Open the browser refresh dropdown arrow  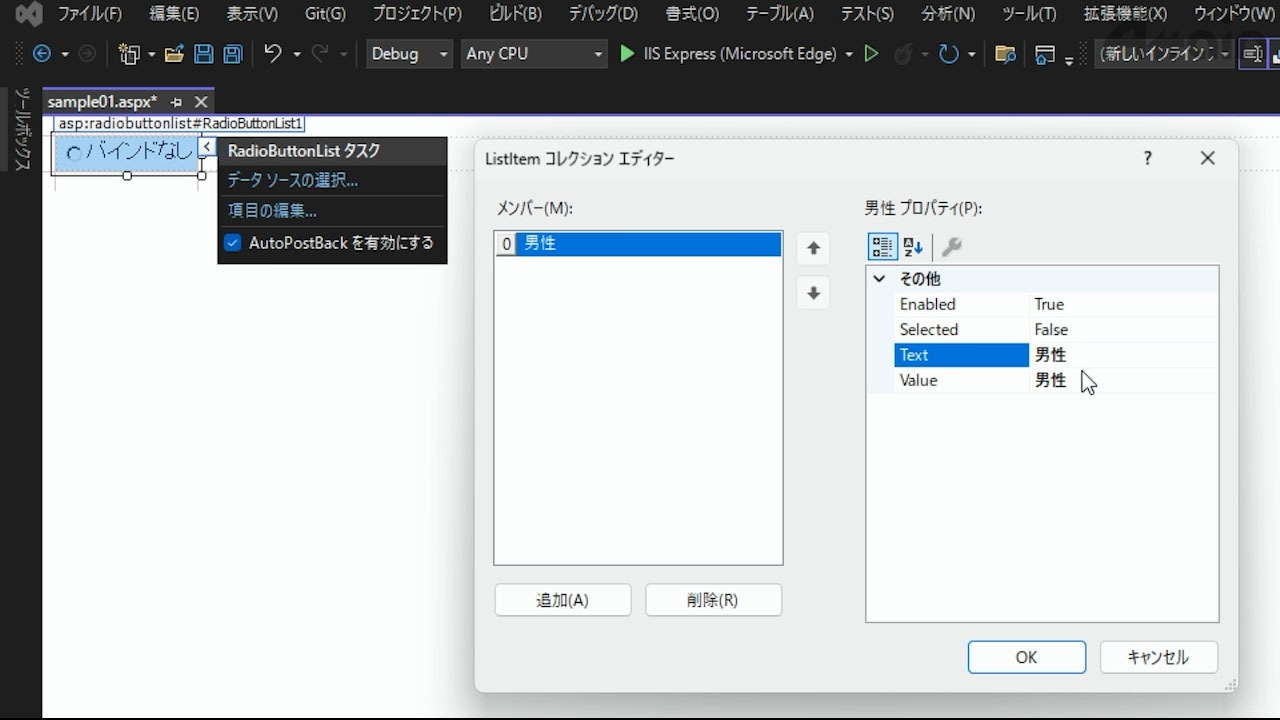[971, 54]
